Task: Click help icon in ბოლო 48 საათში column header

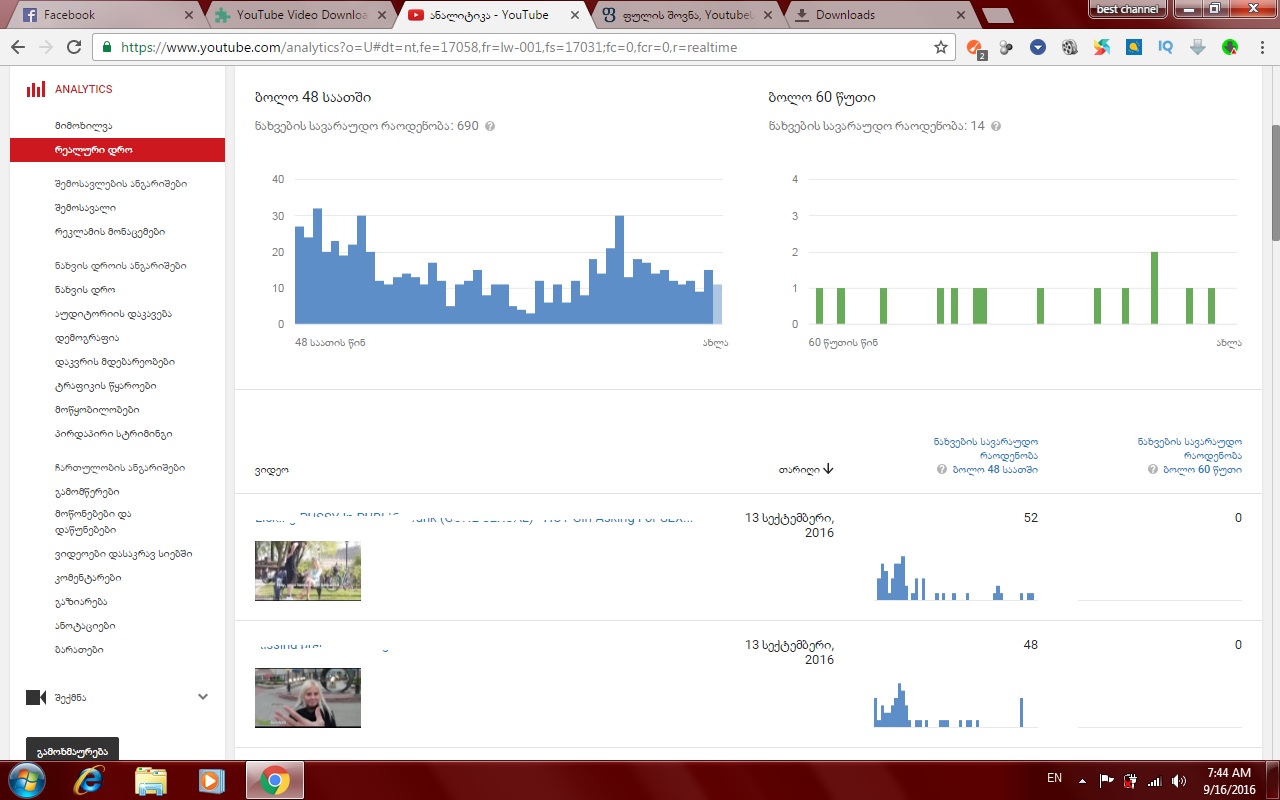Action: (942, 469)
